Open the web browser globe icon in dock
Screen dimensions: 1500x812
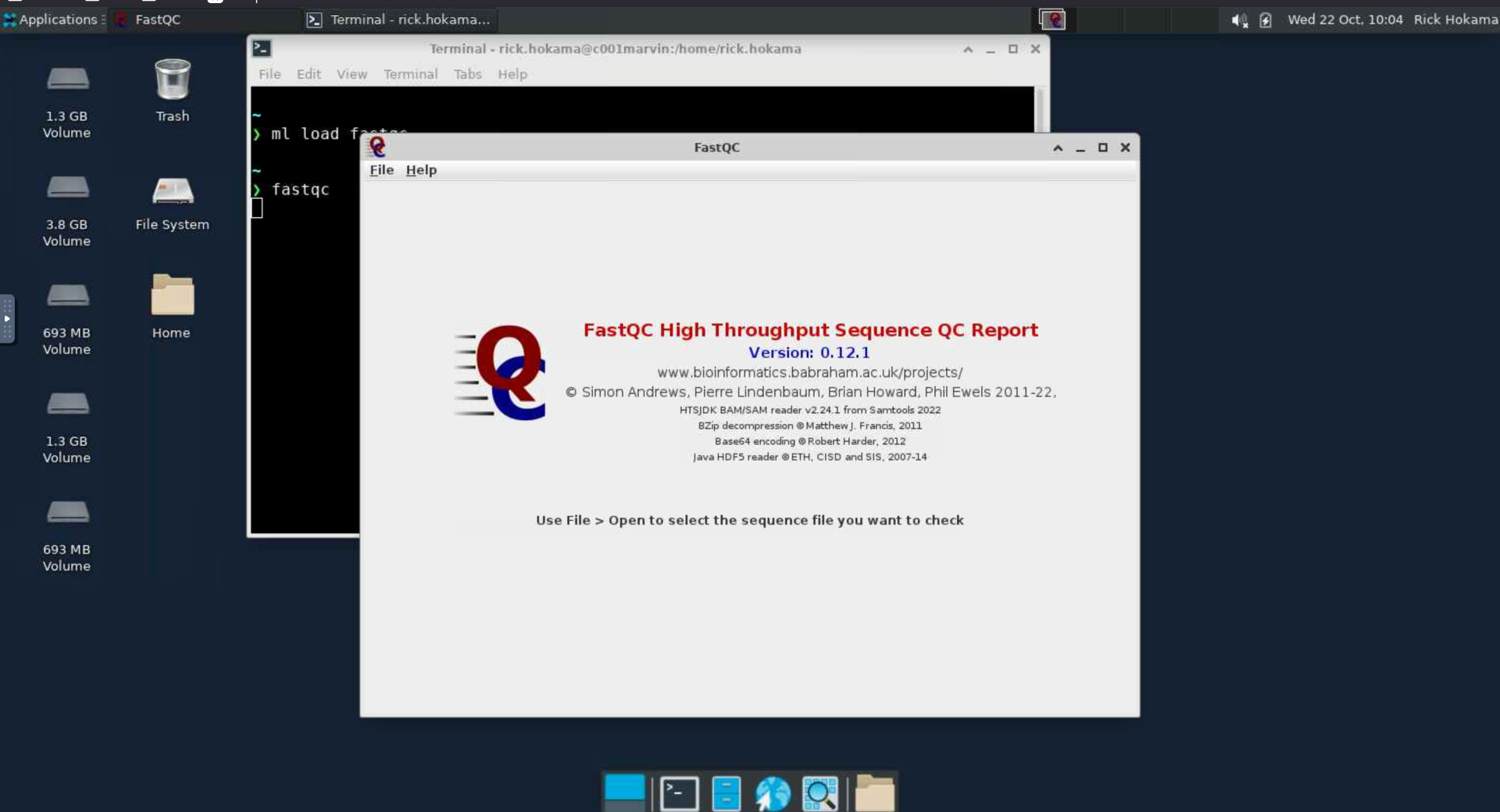point(772,792)
